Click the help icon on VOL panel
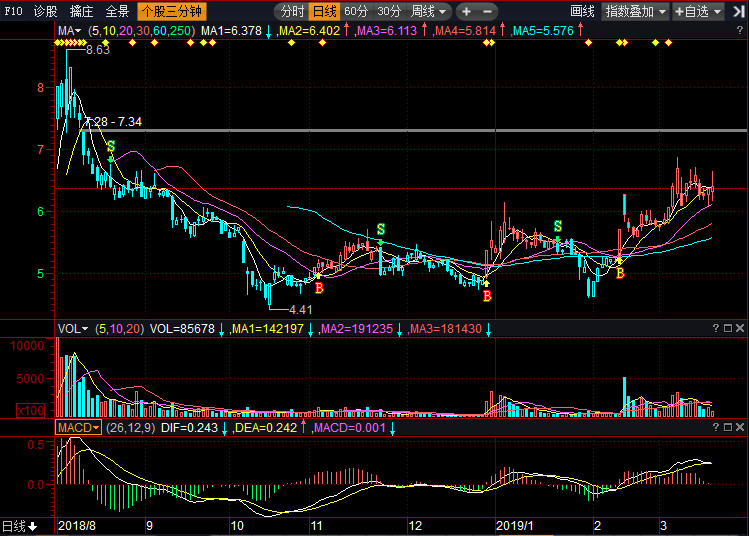Image resolution: width=749 pixels, height=536 pixels. tap(716, 328)
